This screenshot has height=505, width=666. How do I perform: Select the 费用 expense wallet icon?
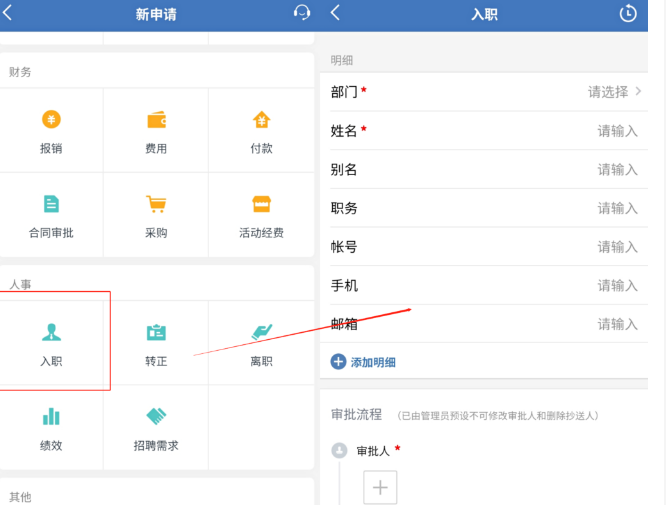pyautogui.click(x=156, y=121)
